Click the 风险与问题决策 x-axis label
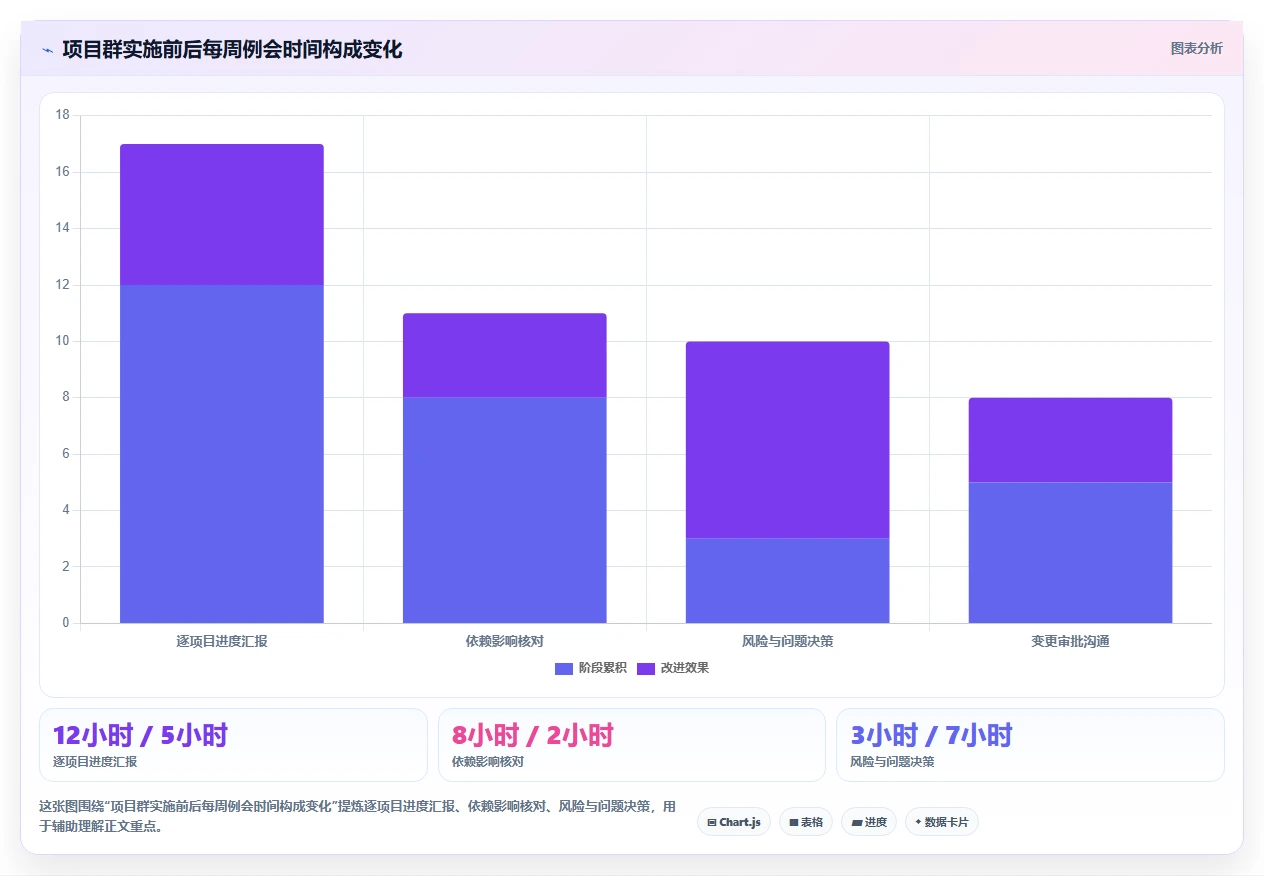The image size is (1264, 876). click(788, 641)
